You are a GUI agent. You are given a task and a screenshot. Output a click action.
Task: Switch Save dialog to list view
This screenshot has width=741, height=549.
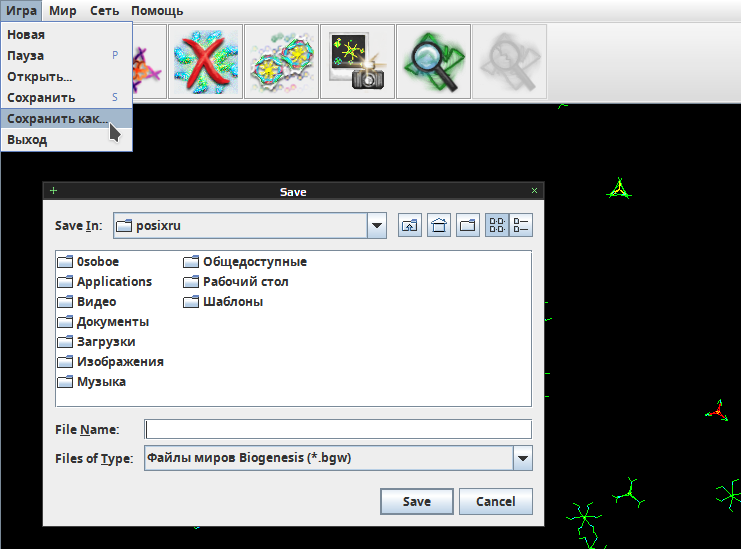tap(497, 225)
